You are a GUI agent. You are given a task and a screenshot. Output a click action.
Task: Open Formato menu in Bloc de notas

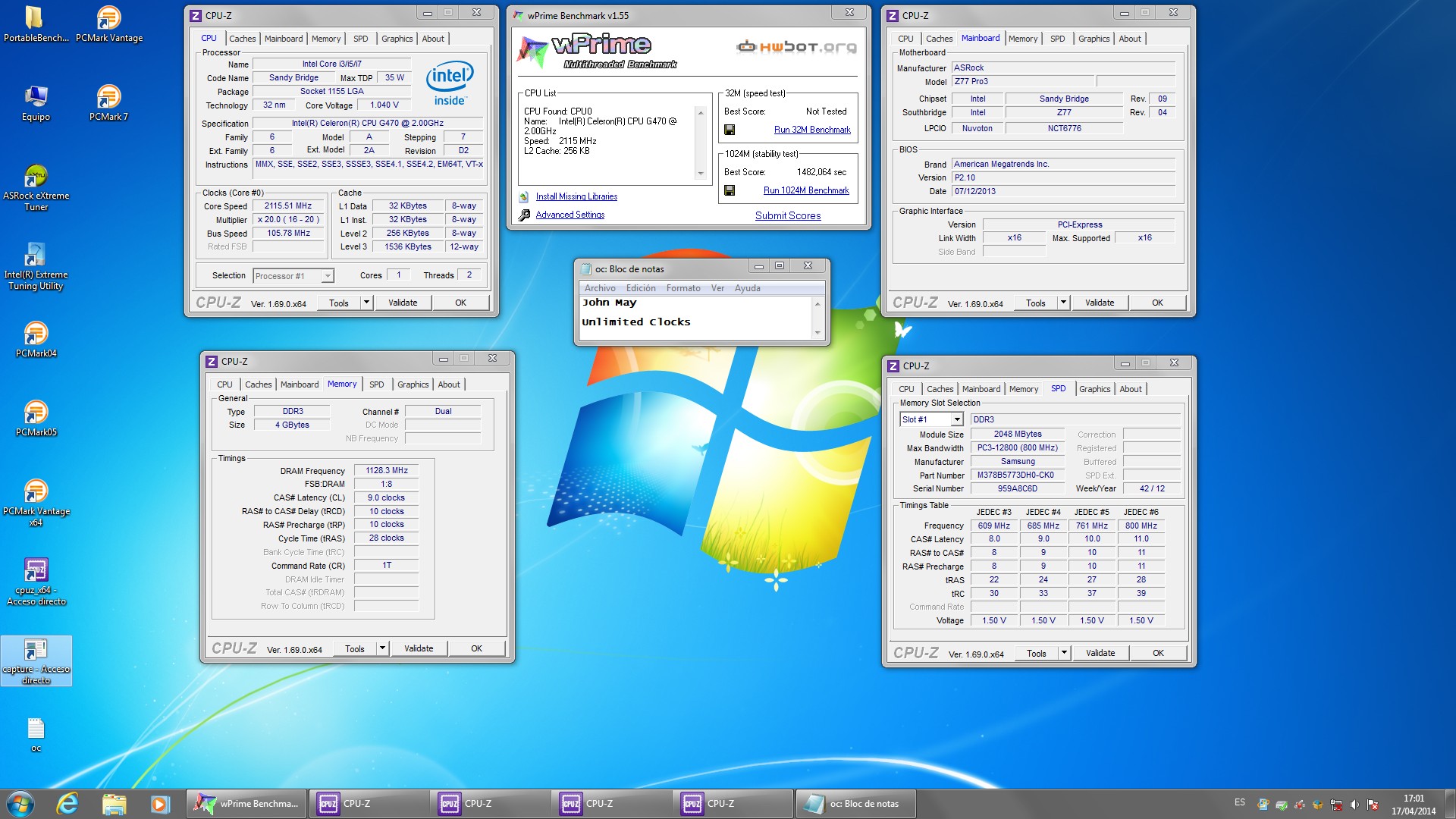(683, 288)
